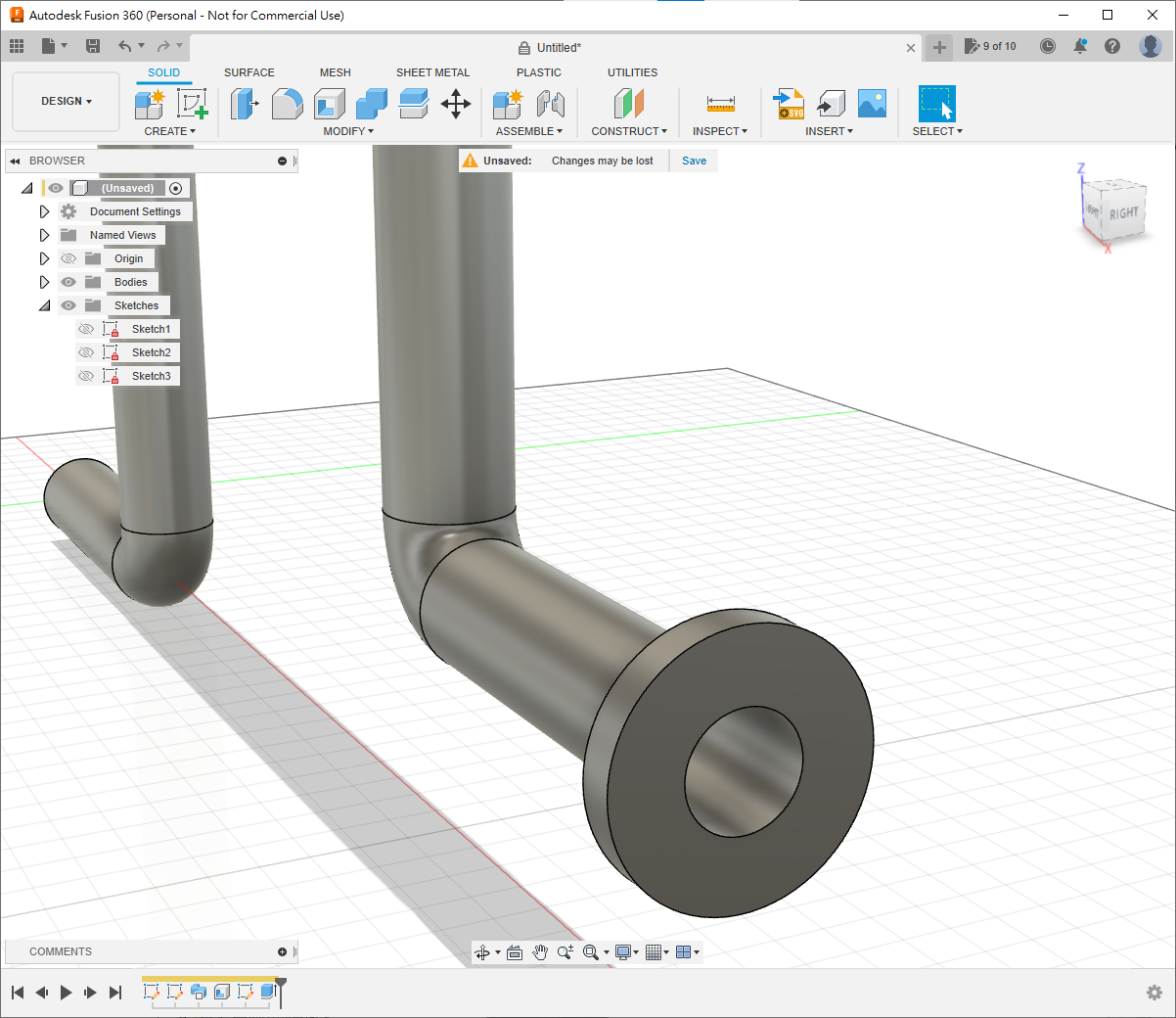Select the Fillet tool icon
Screen dimensions: 1176x1018
[x=287, y=104]
